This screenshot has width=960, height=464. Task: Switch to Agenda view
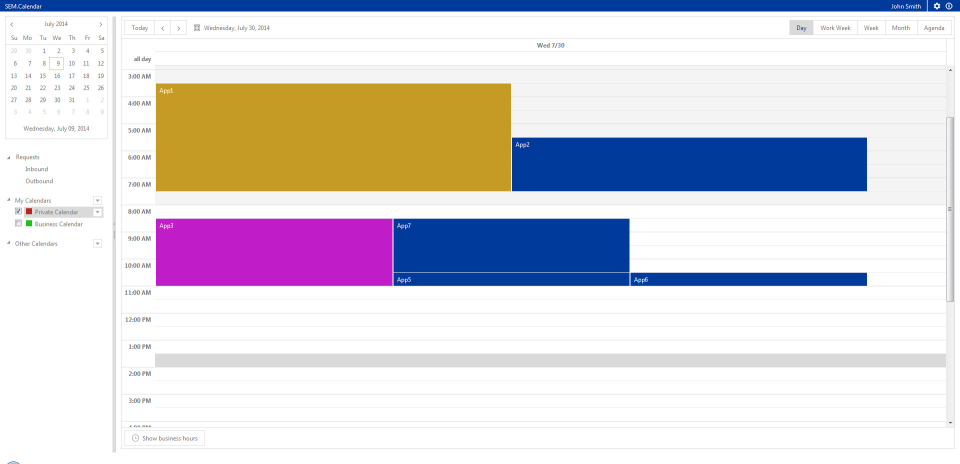pyautogui.click(x=934, y=28)
